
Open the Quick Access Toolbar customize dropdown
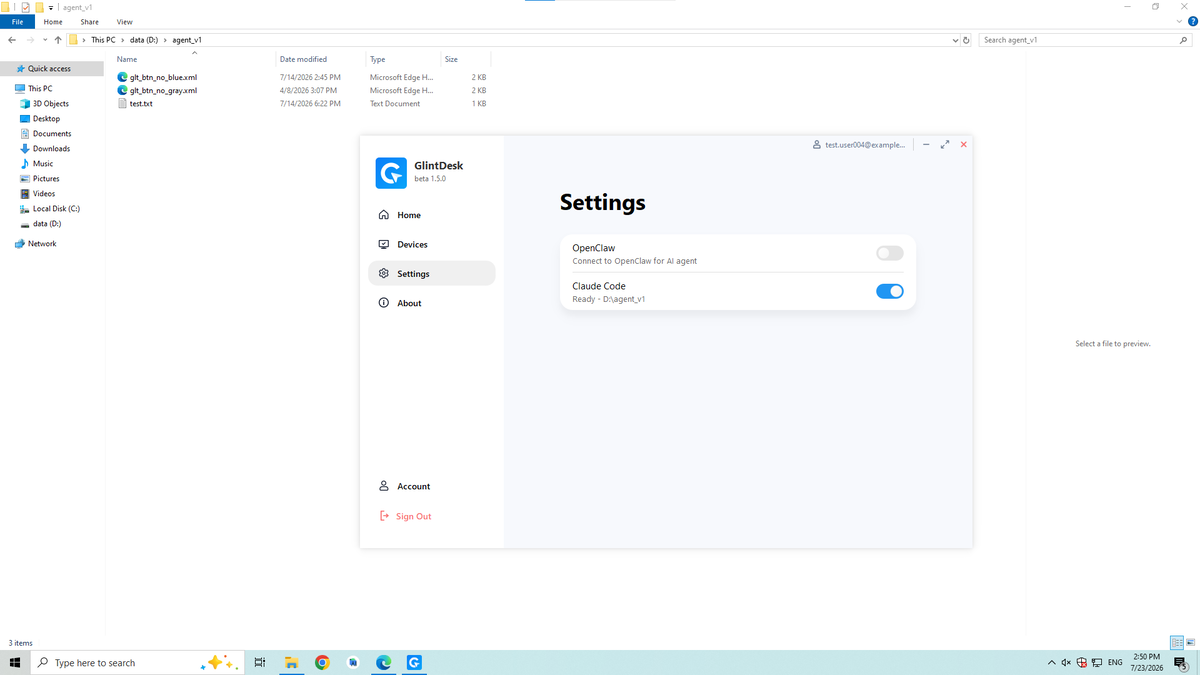pyautogui.click(x=50, y=7)
